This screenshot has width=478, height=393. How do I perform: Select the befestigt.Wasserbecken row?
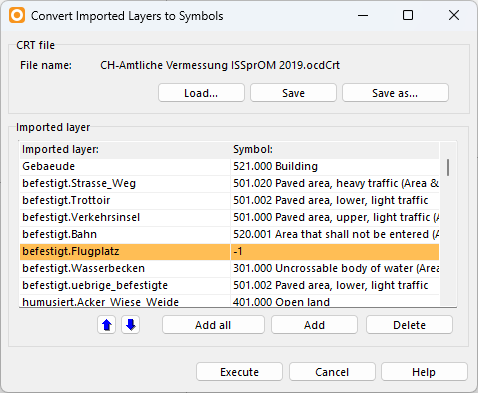point(229,268)
